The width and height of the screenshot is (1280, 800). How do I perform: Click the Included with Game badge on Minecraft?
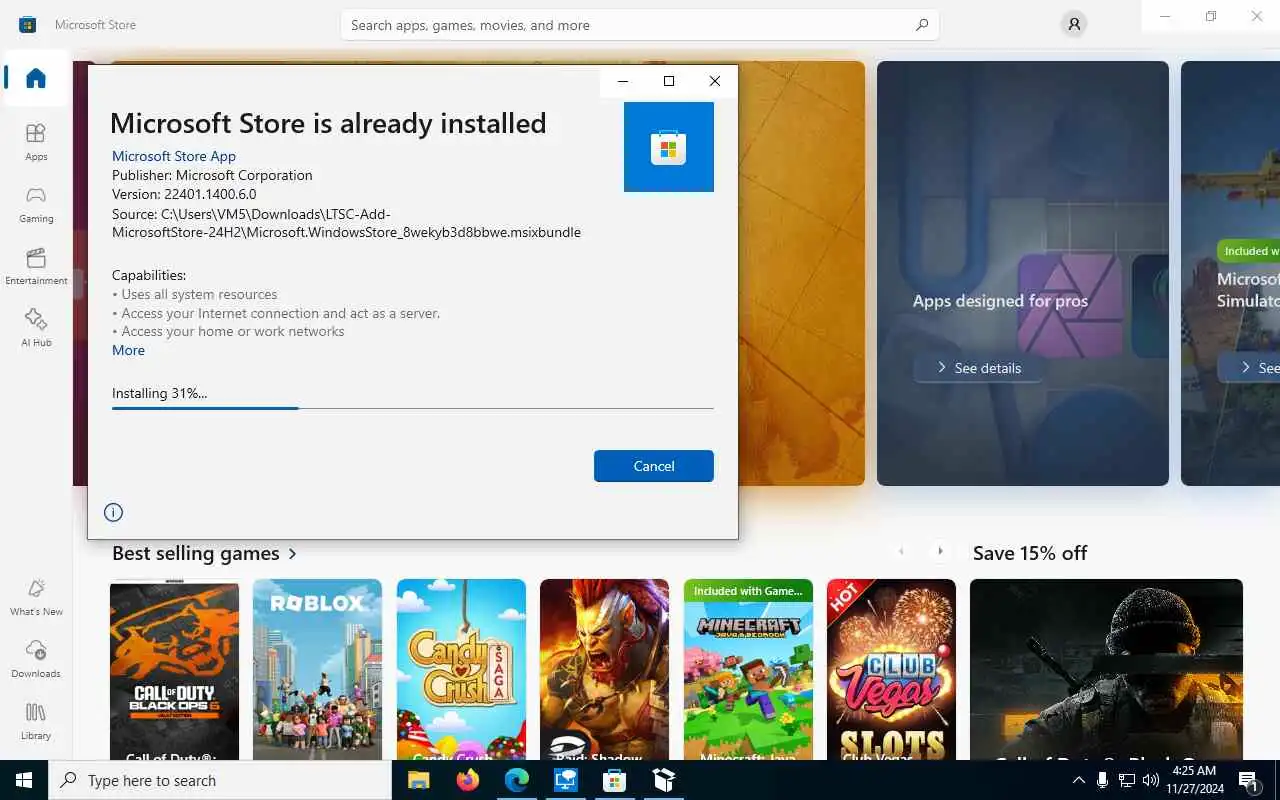coord(748,591)
